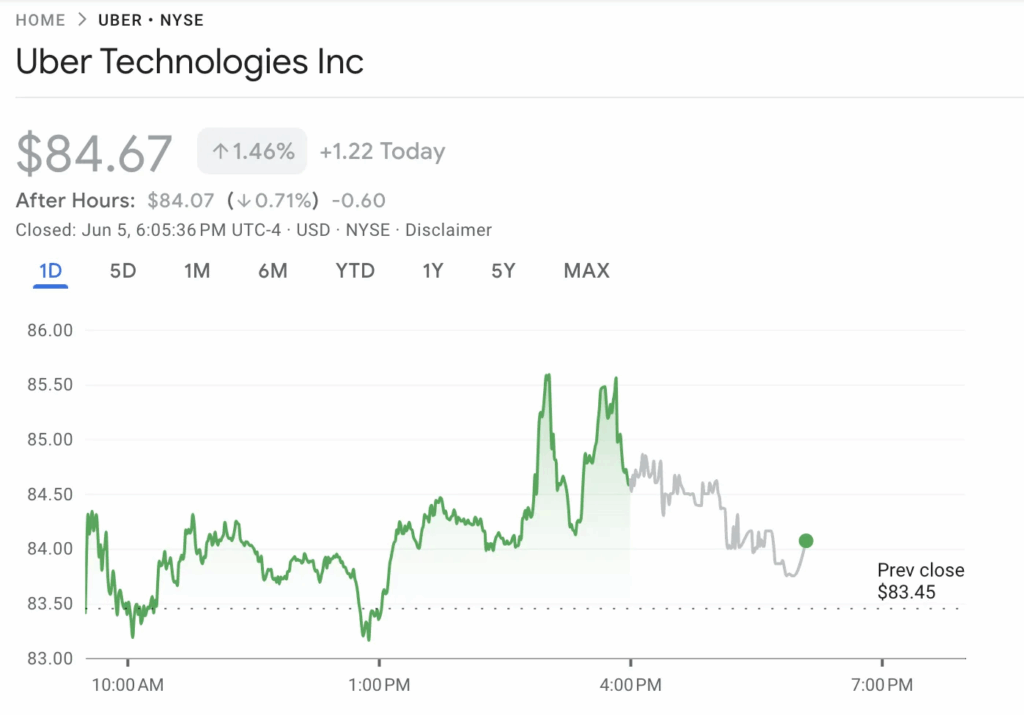Image resolution: width=1024 pixels, height=715 pixels.
Task: Click the 1:00 PM time axis label
Action: [378, 685]
